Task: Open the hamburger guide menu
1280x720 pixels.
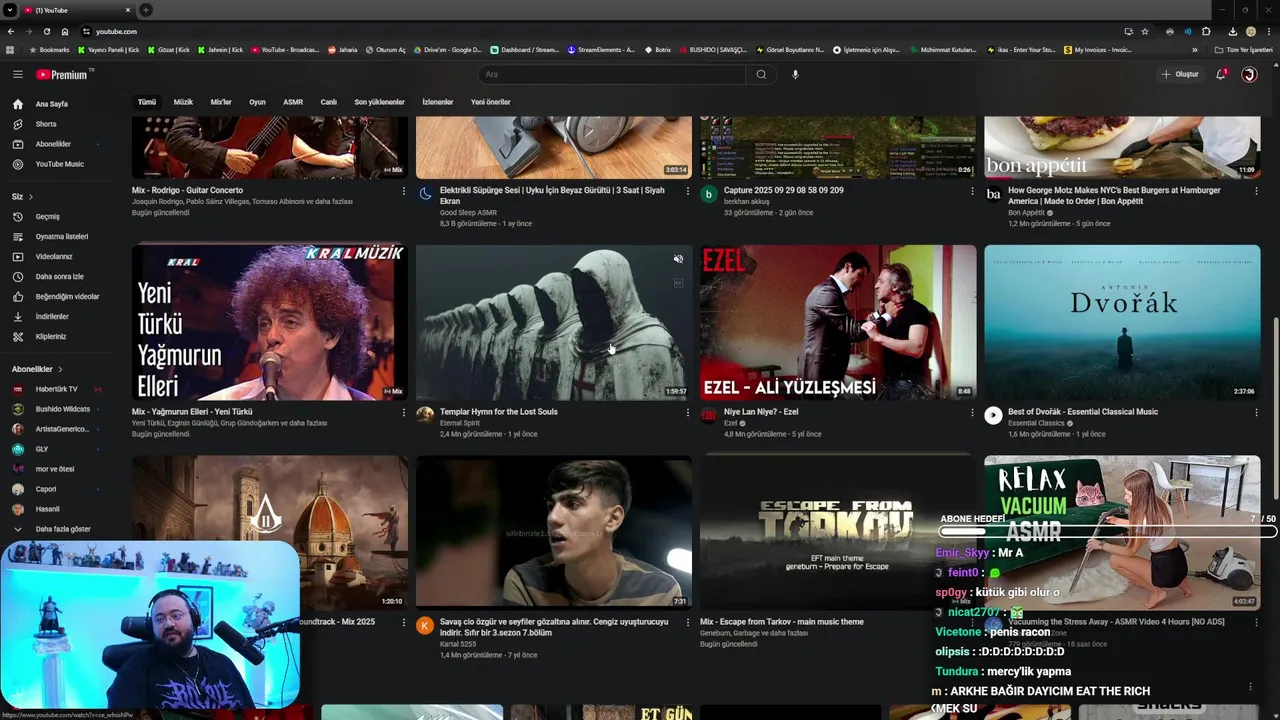Action: click(17, 74)
